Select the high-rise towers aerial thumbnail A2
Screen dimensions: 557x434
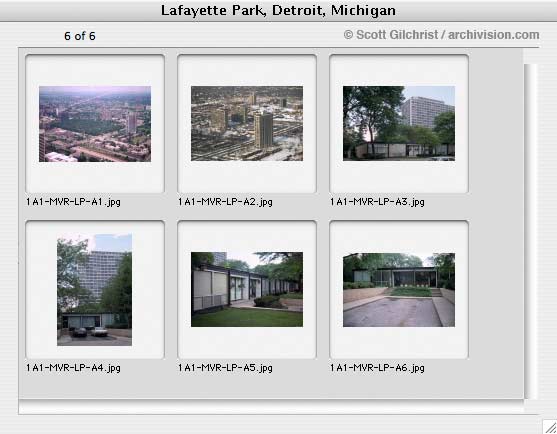coord(247,123)
